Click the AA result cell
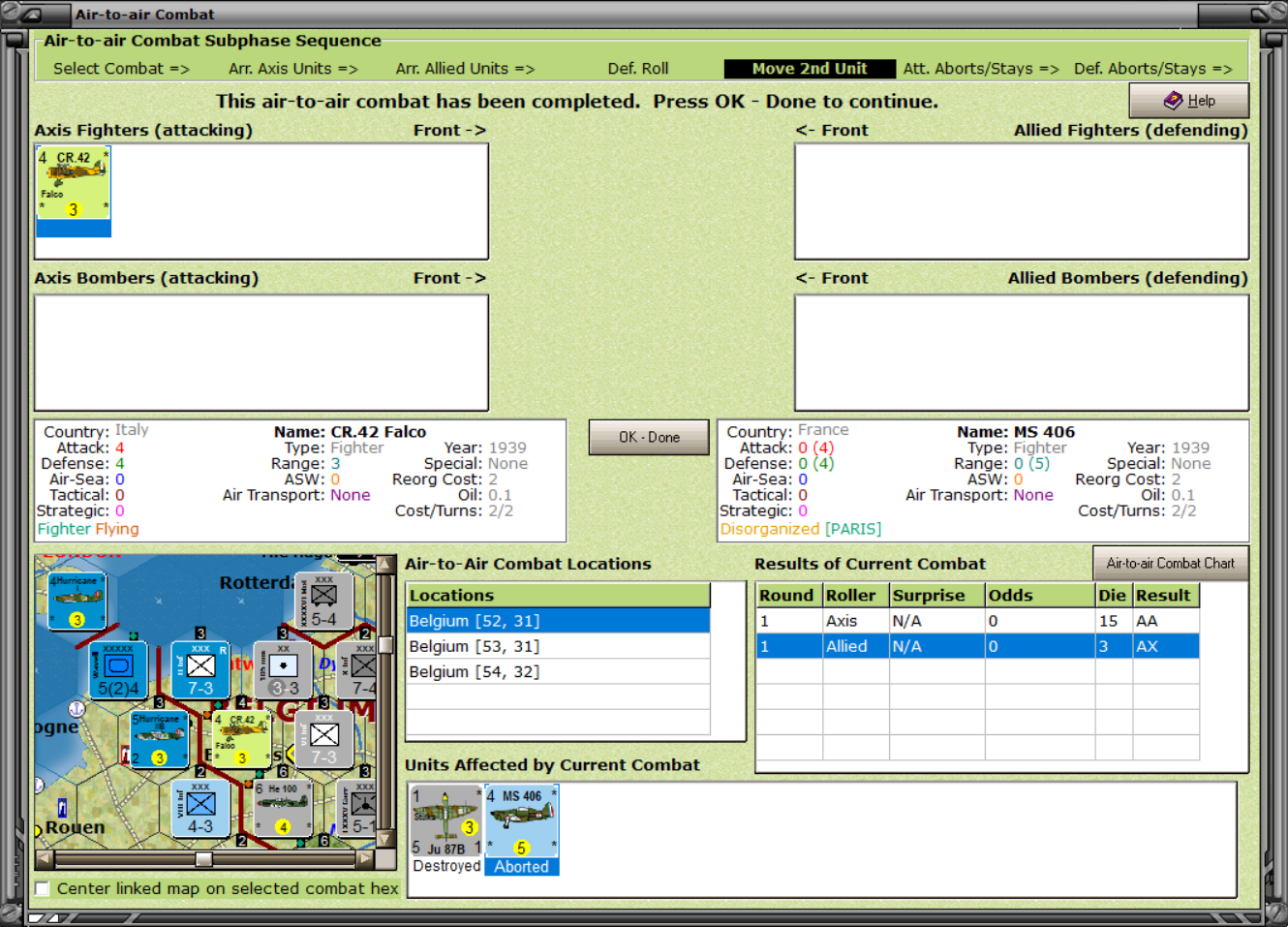1288x927 pixels. click(x=1166, y=621)
